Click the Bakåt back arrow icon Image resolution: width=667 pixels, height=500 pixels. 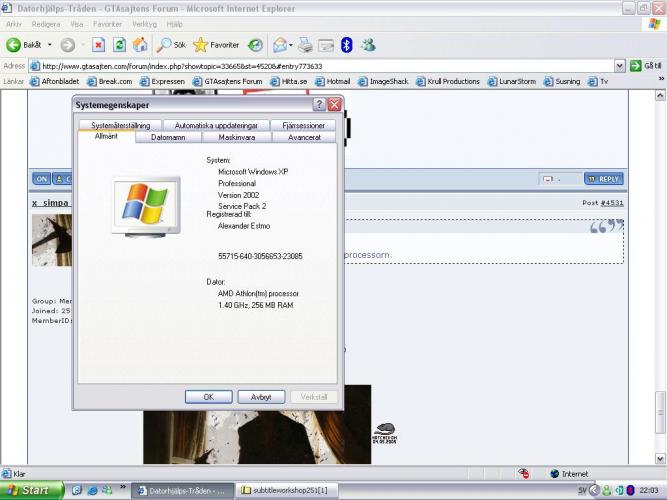click(14, 45)
